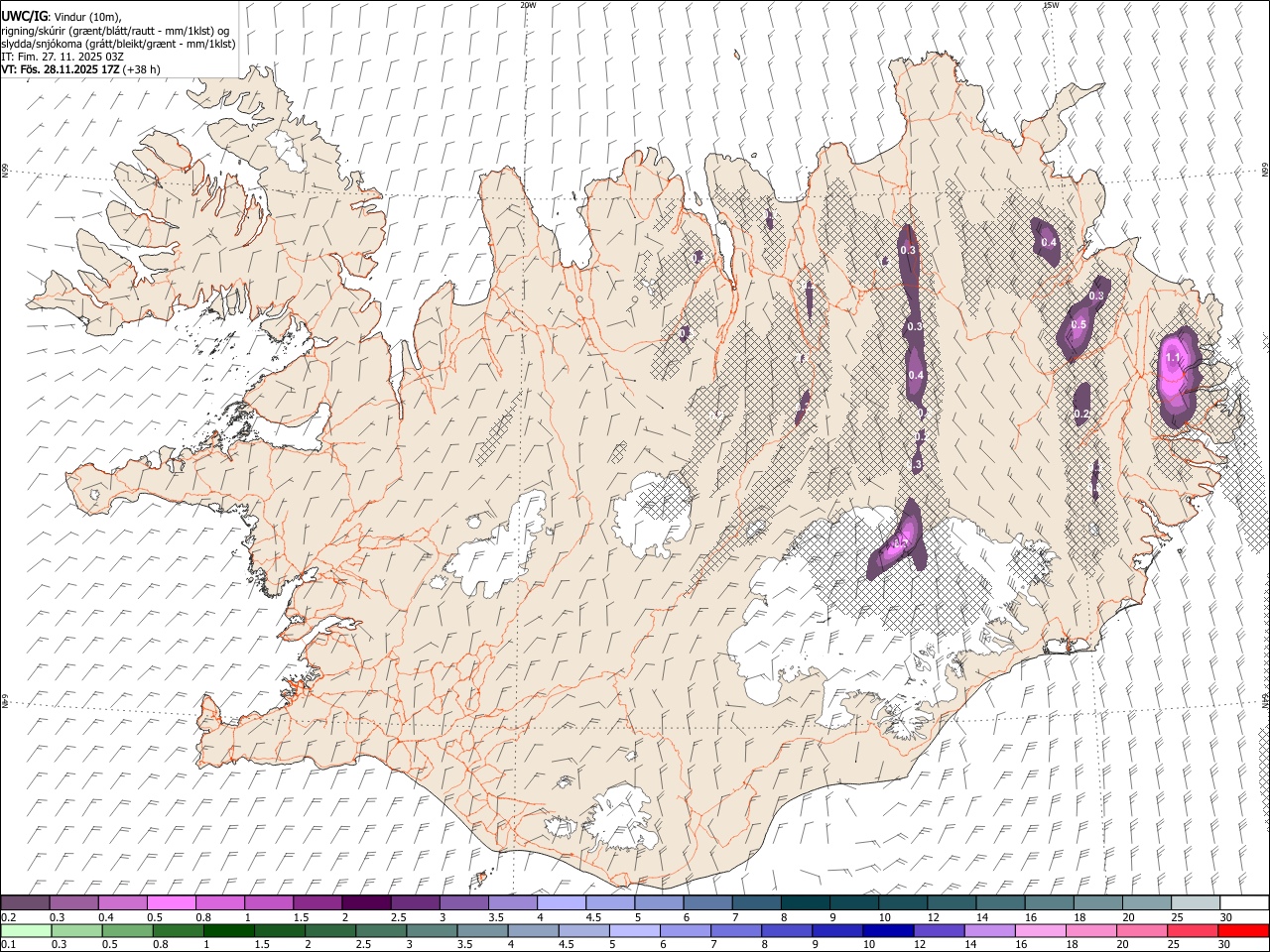1270x952 pixels.
Task: Select the dark teal 8 upper legend swatch
Action: pyautogui.click(x=806, y=902)
